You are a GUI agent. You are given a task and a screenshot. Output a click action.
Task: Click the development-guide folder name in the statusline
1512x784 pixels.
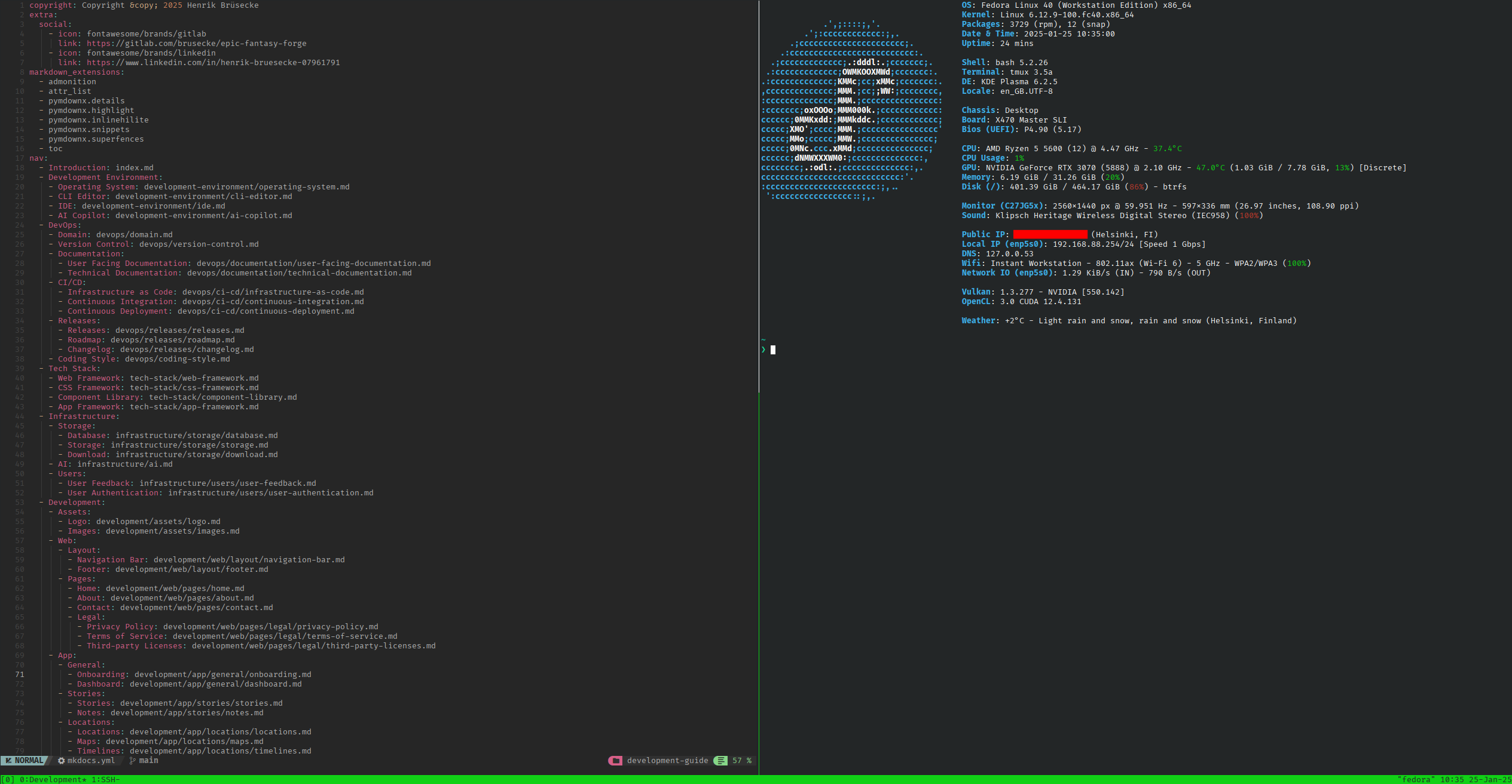[667, 761]
